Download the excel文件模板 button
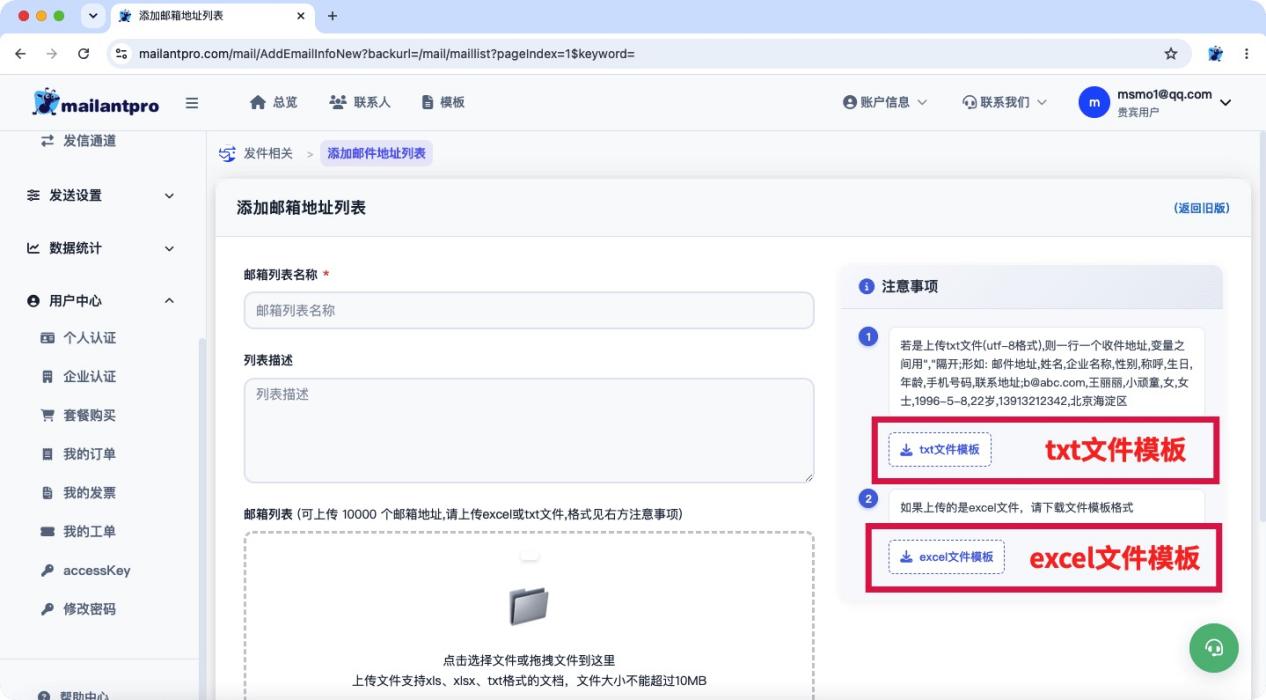The width and height of the screenshot is (1266, 700). click(x=946, y=556)
